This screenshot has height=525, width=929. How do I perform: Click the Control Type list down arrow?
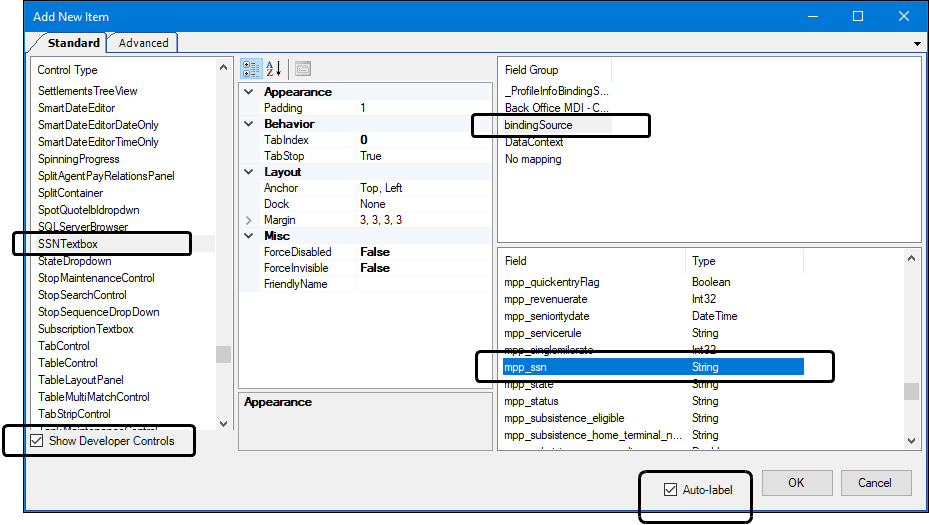223,423
